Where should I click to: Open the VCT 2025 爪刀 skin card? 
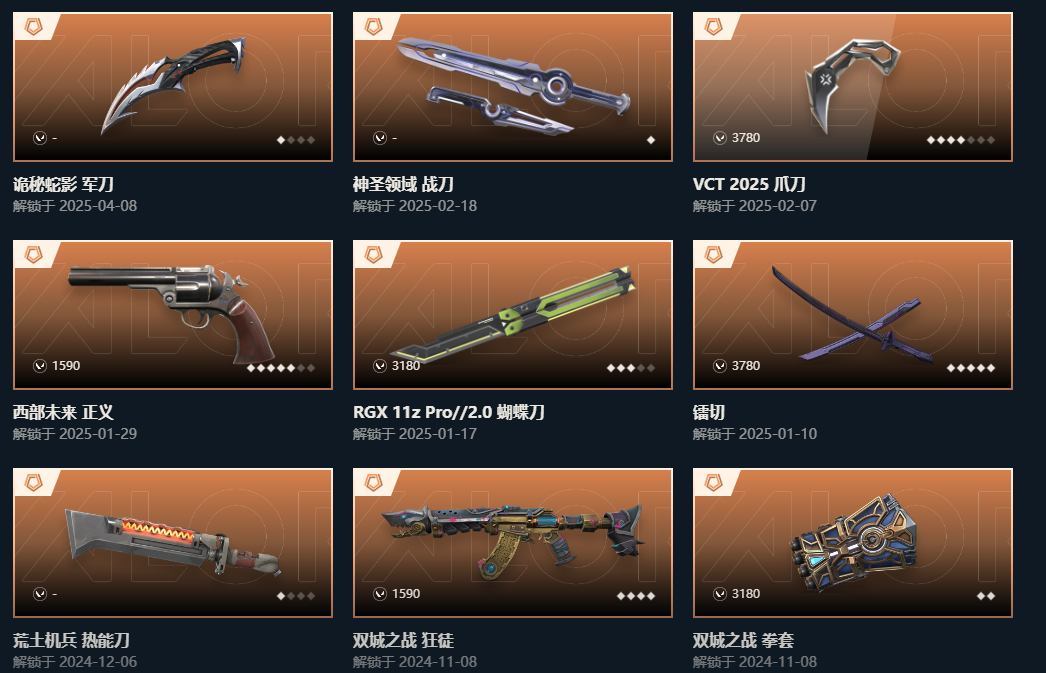853,87
